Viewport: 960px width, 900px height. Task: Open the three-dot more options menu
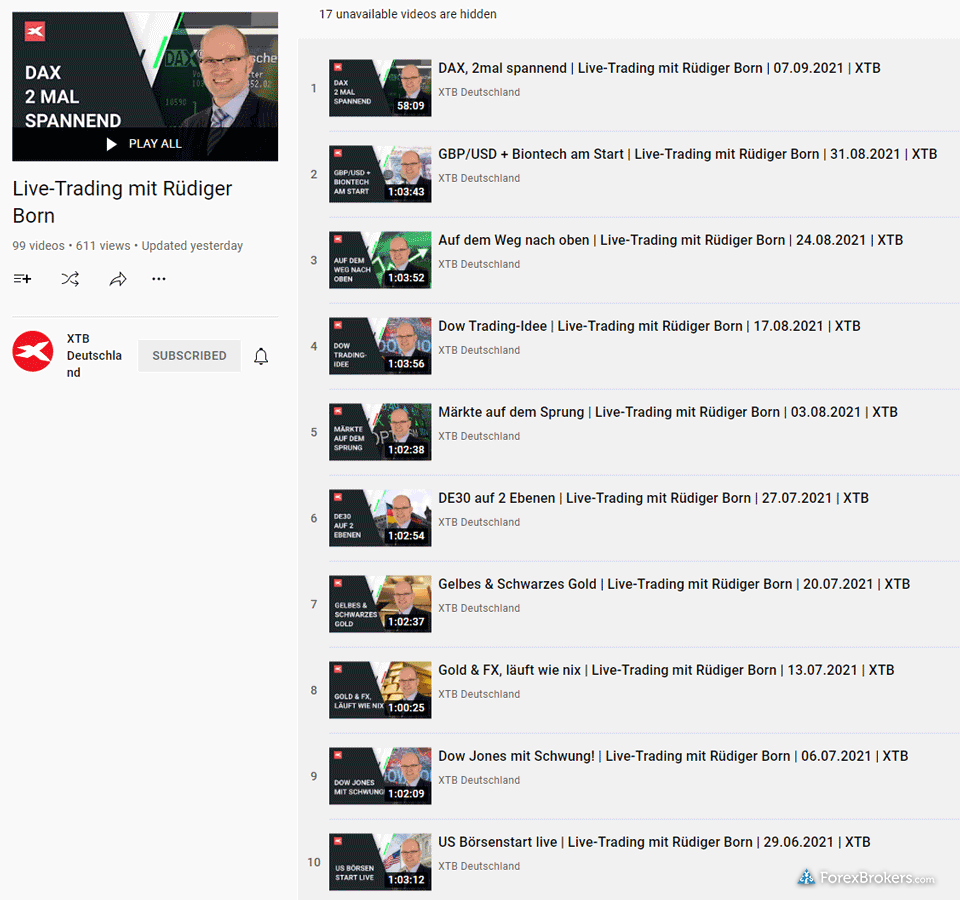159,279
